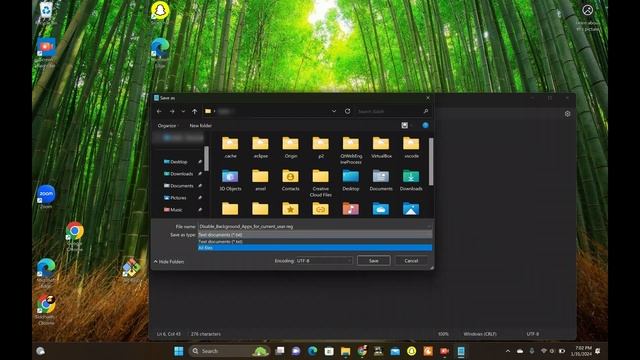Image resolution: width=640 pixels, height=360 pixels.
Task: Open the blue help icon
Action: click(425, 125)
